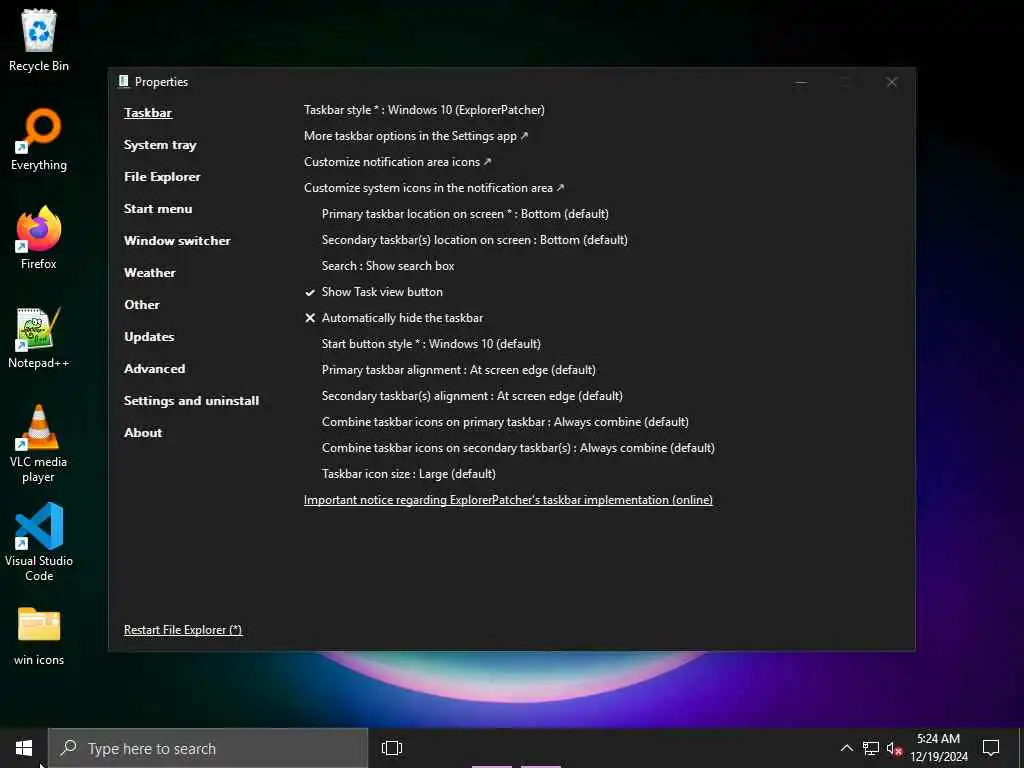The height and width of the screenshot is (768, 1024).
Task: Switch to Other section
Action: click(142, 305)
